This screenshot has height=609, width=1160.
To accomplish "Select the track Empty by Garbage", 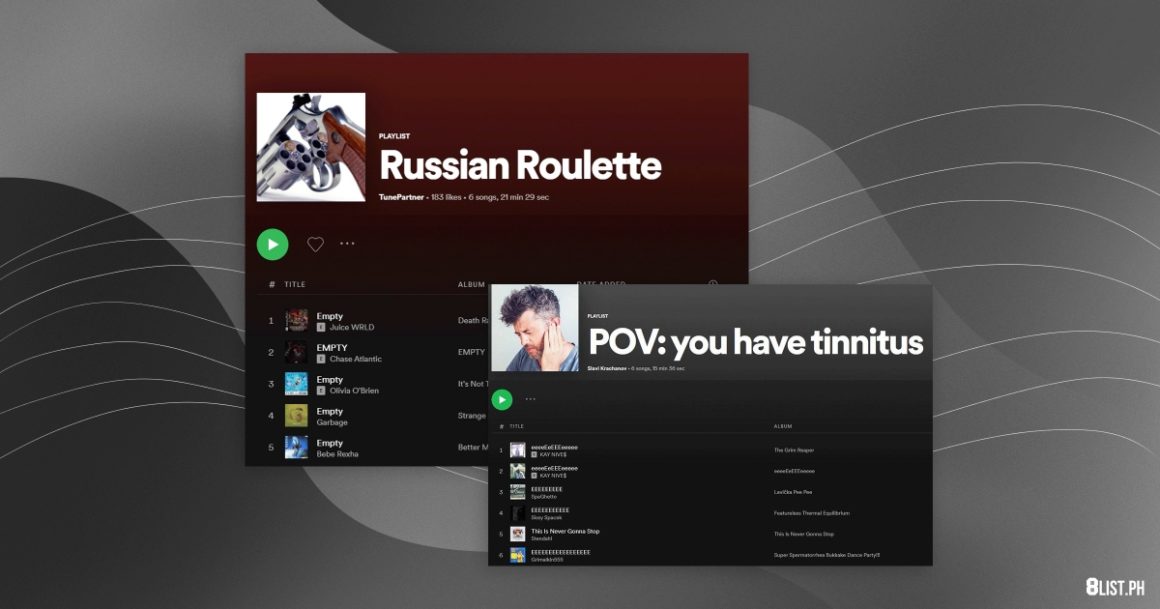I will click(330, 412).
